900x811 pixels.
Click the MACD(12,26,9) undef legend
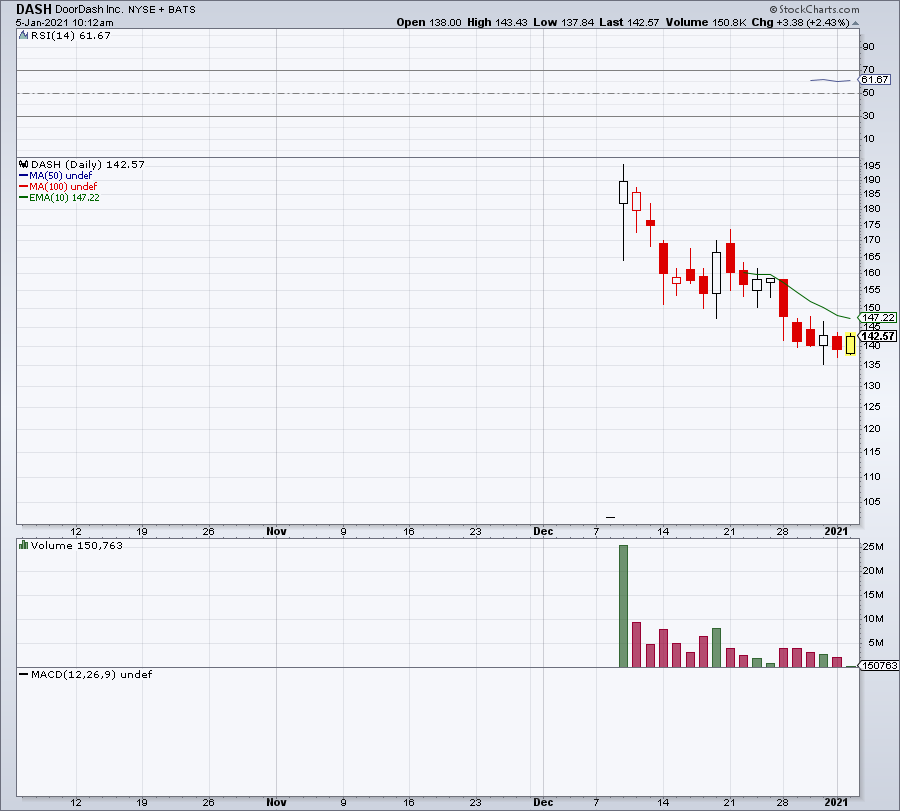click(x=91, y=674)
